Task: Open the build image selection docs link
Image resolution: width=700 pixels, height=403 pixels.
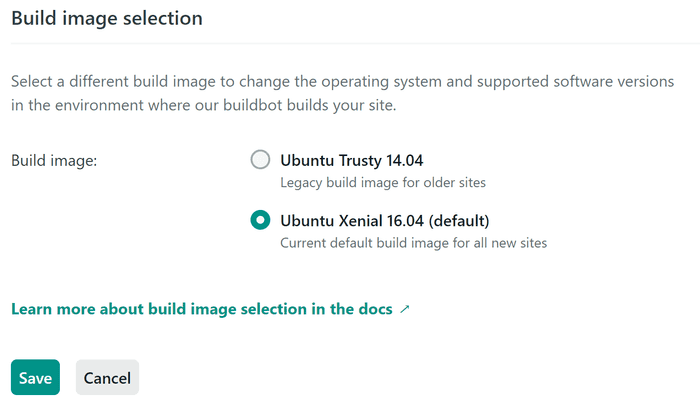Action: tap(210, 309)
